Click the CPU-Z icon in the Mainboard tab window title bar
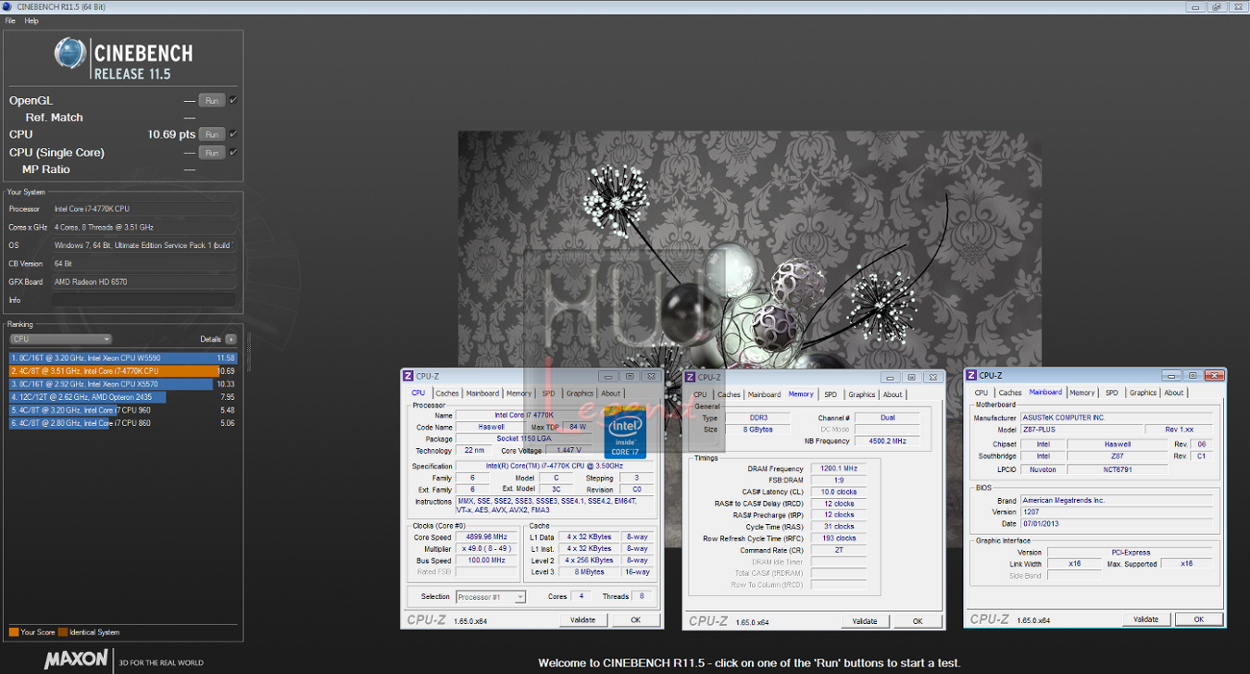 (x=972, y=375)
